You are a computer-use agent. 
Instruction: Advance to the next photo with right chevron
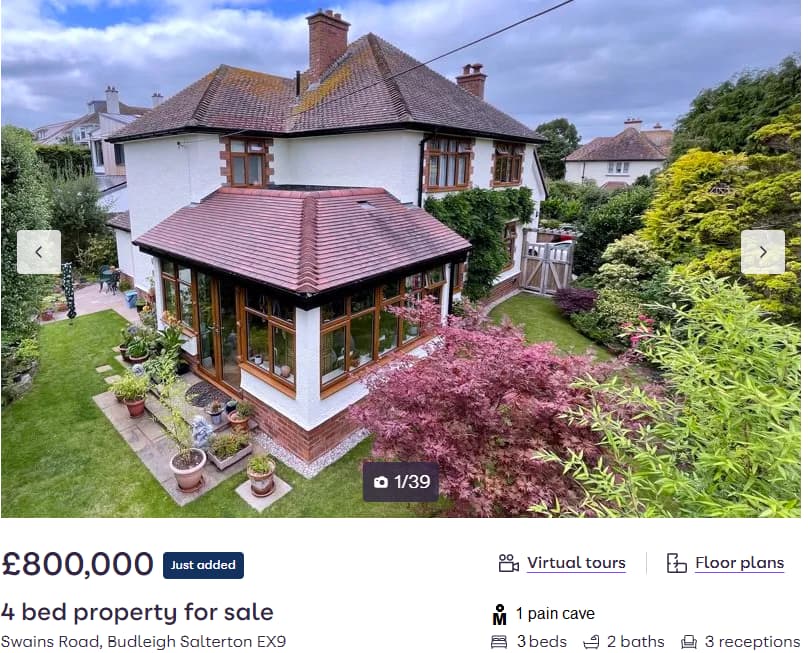[763, 252]
